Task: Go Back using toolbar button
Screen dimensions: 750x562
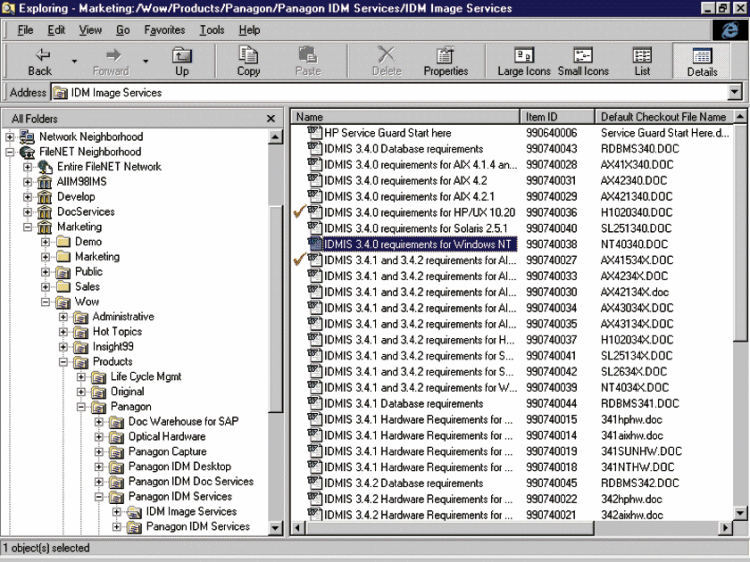Action: [39, 62]
